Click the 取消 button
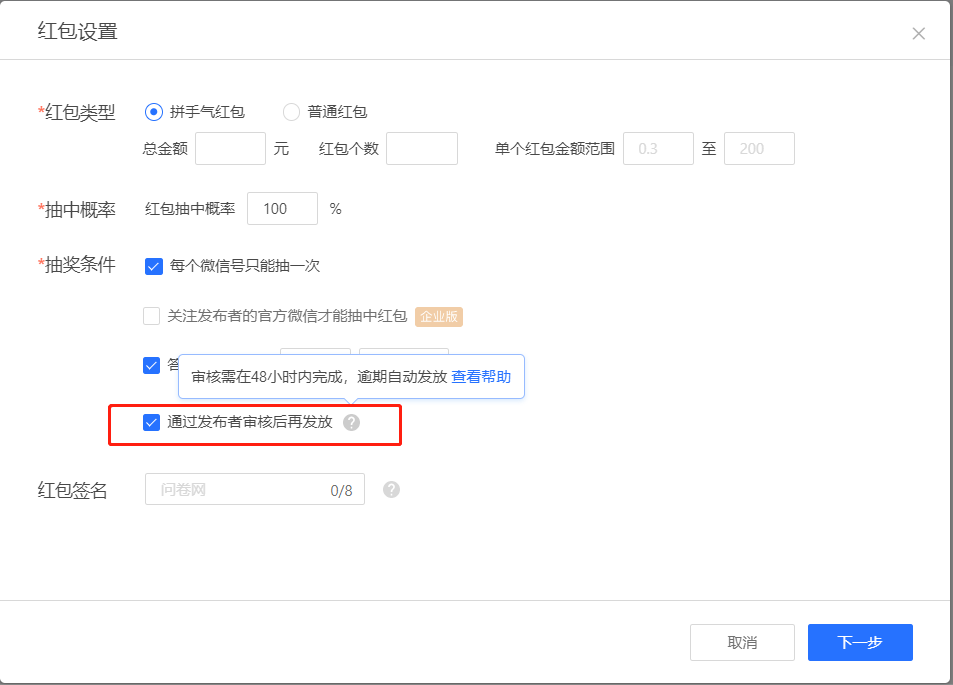Image resolution: width=953 pixels, height=685 pixels. 742,642
